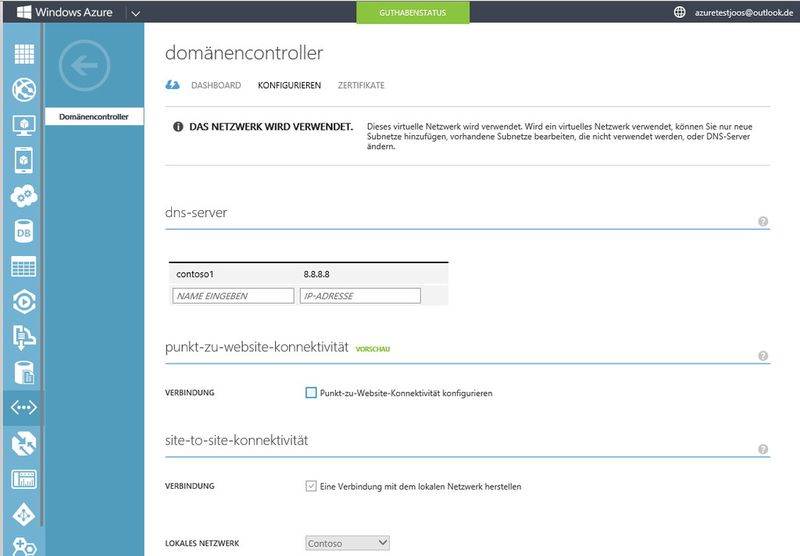Toggle the local network connection checkbox

311,486
